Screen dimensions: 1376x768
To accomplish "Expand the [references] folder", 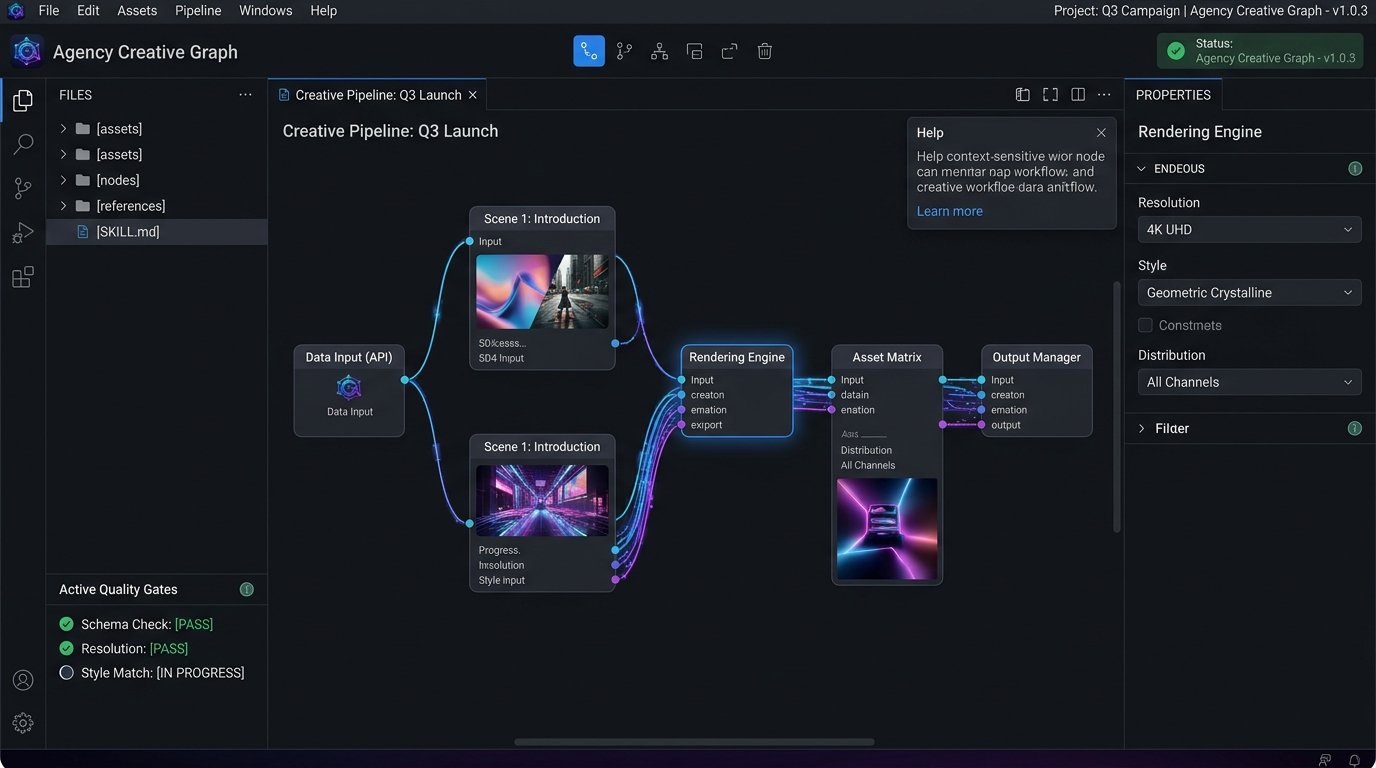I will click(62, 206).
